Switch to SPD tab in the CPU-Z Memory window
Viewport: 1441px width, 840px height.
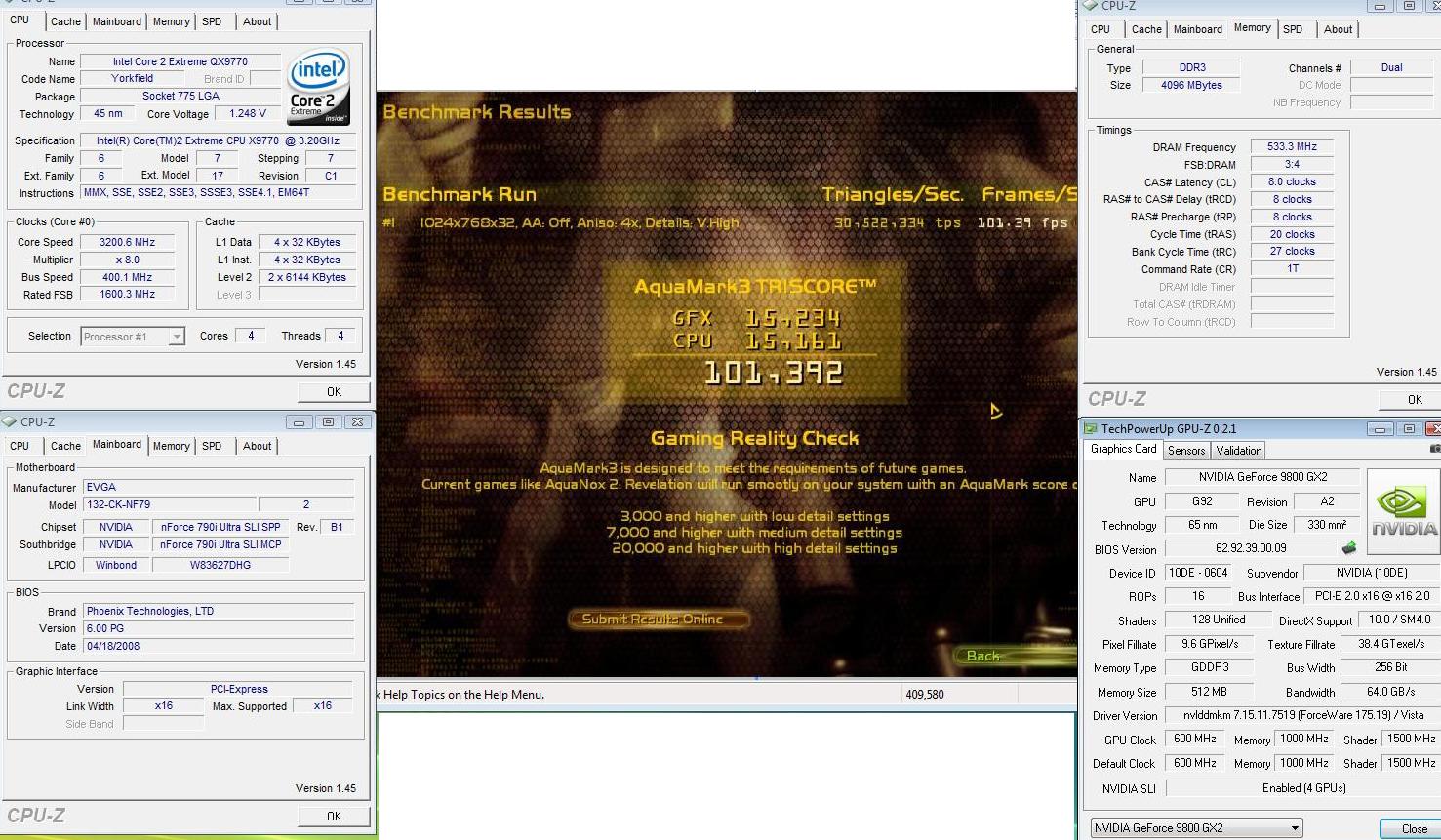[x=1293, y=29]
